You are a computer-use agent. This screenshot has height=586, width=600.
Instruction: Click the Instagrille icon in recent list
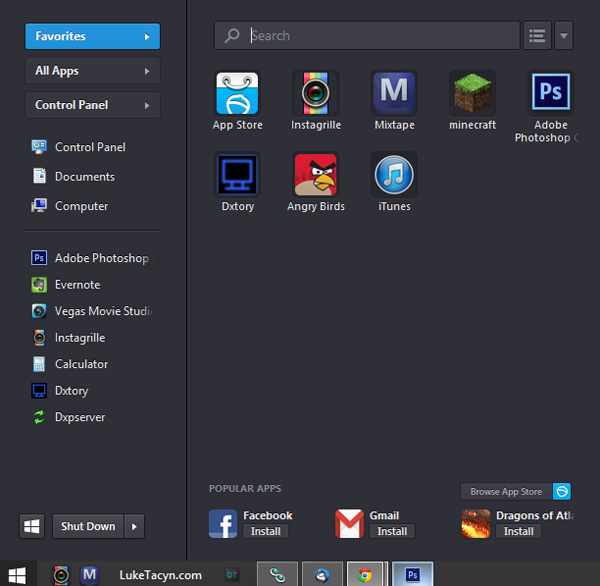coord(39,338)
